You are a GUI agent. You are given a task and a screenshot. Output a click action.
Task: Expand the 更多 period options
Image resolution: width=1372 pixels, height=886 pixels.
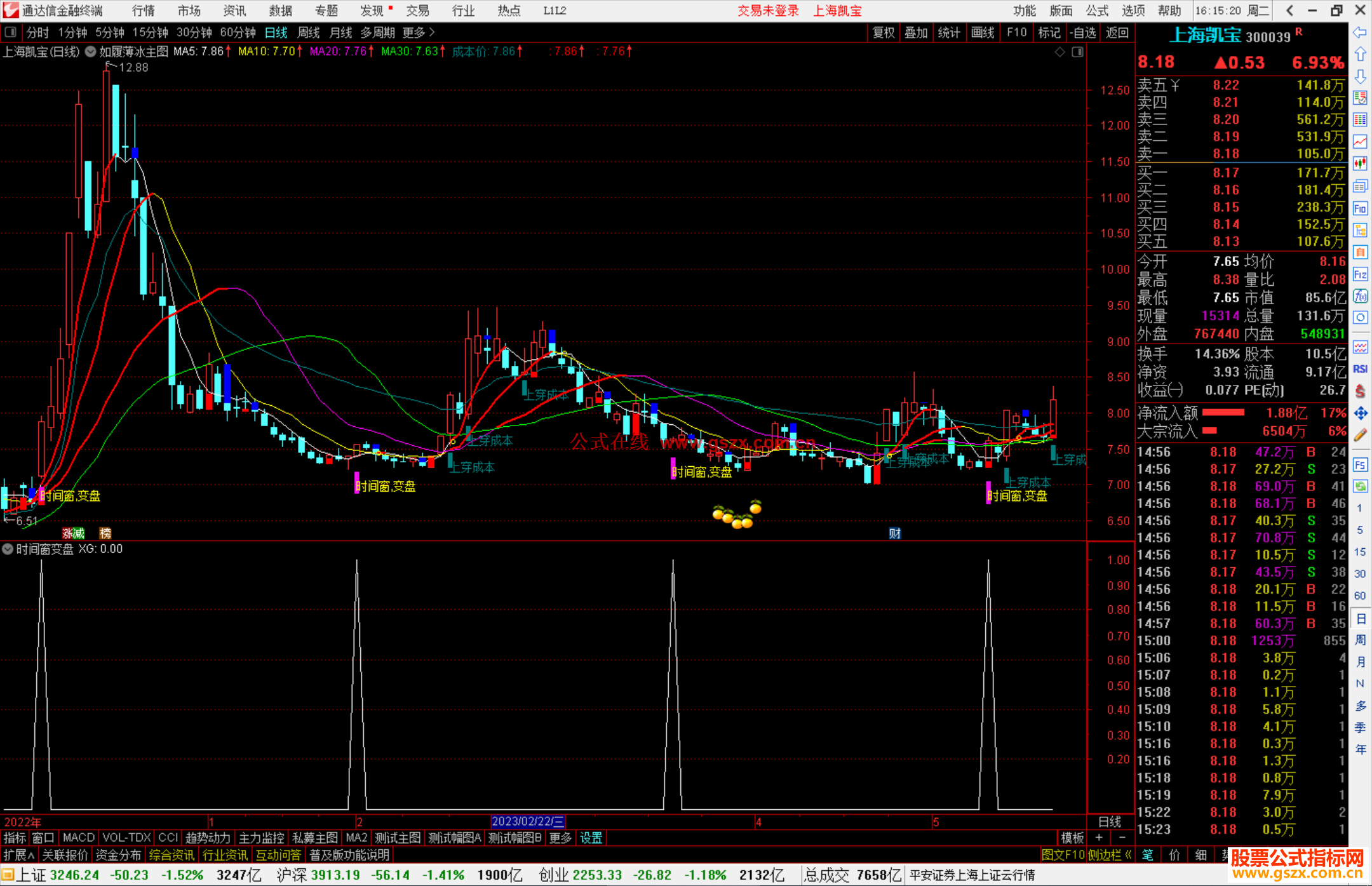tap(419, 32)
